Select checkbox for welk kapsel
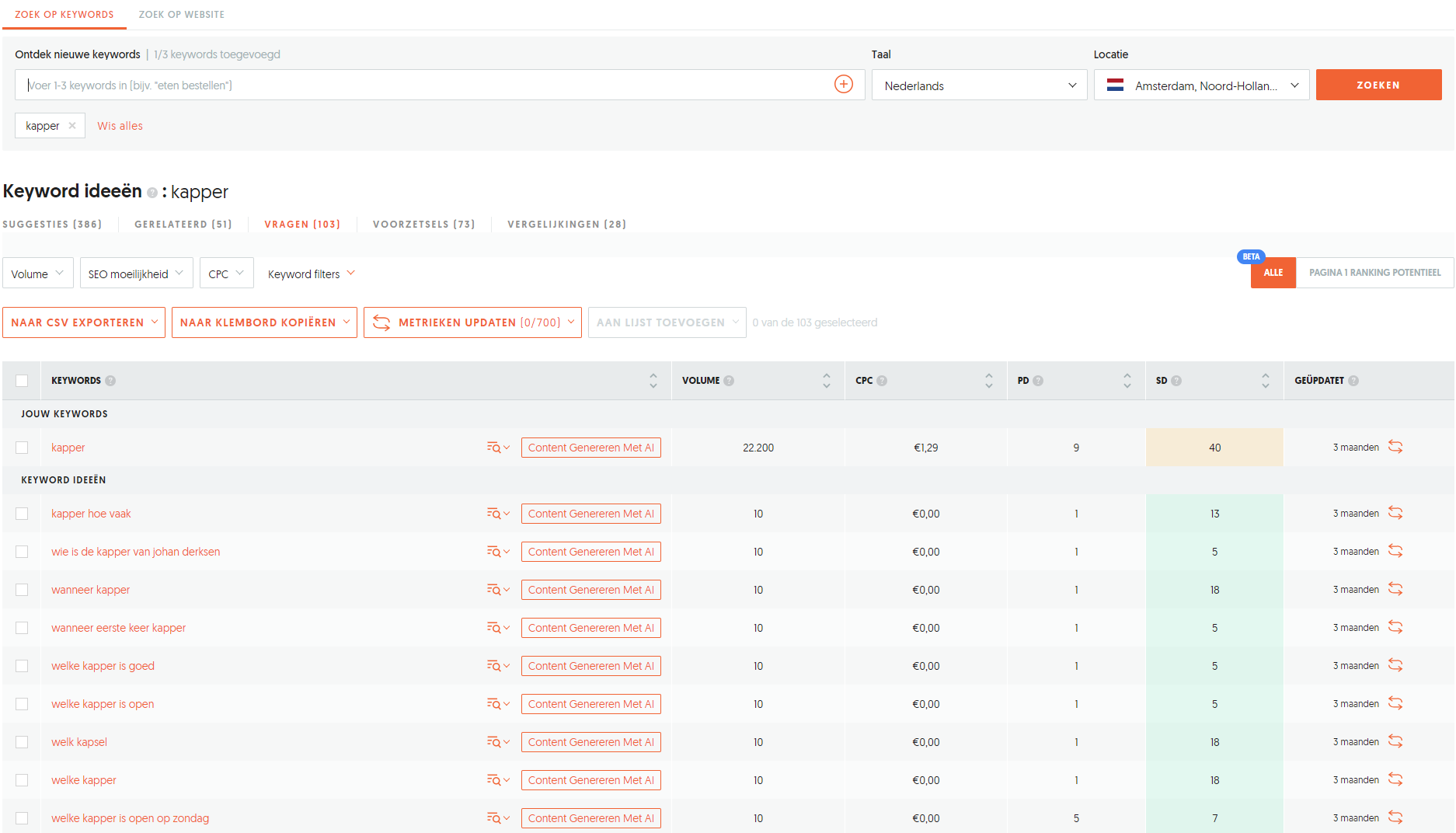The image size is (1456, 833). 22,742
